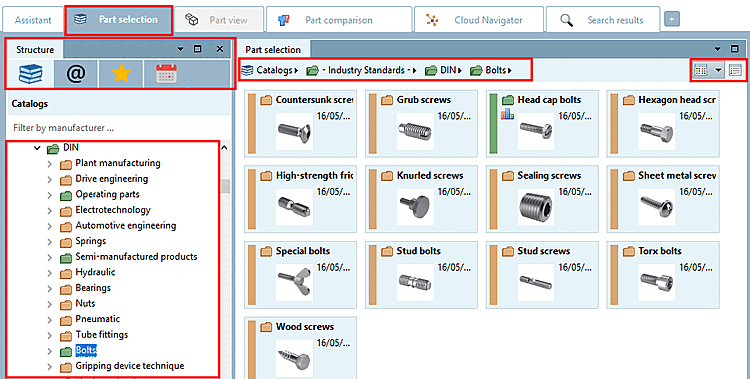Select Automotive engineering in the tree
This screenshot has width=750, height=379.
[x=126, y=225]
